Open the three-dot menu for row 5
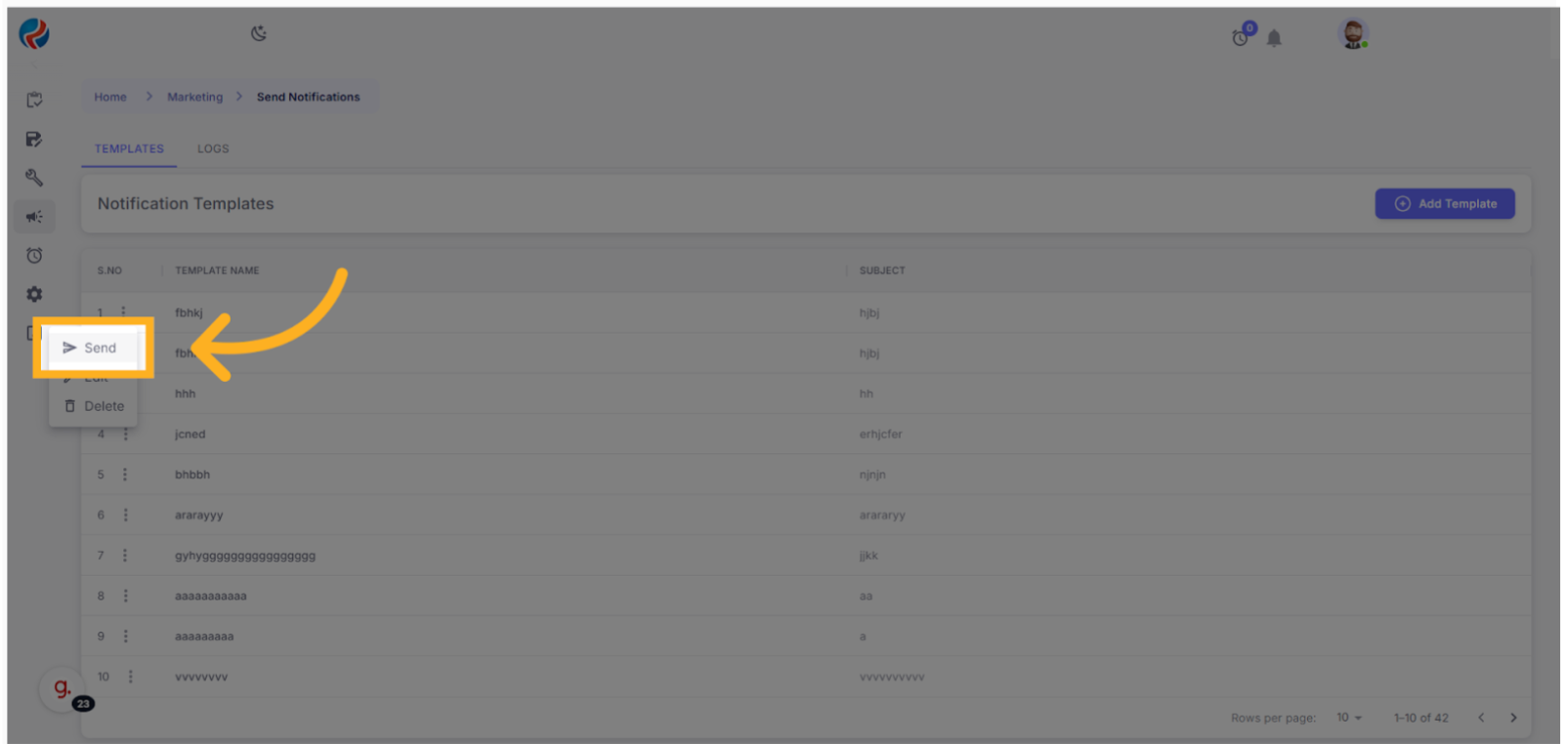The height and width of the screenshot is (744, 1568). pyautogui.click(x=125, y=475)
